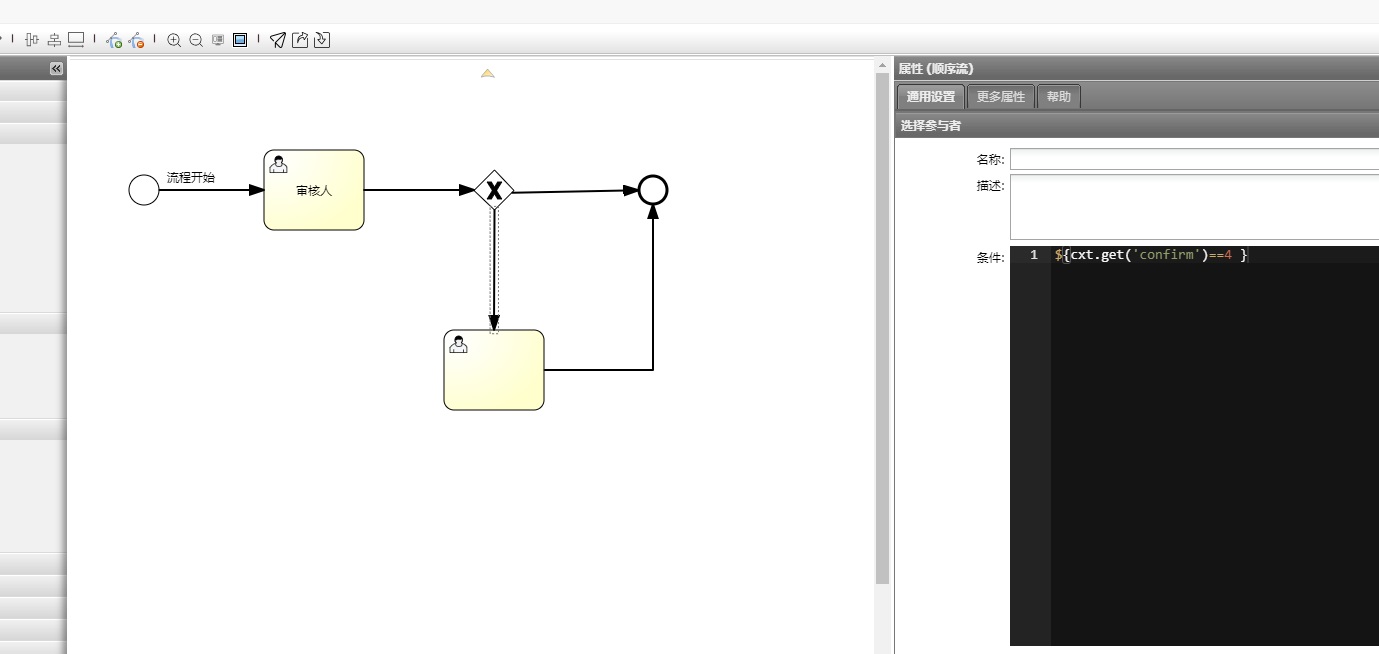Select the 通用设置 tab

(x=931, y=97)
